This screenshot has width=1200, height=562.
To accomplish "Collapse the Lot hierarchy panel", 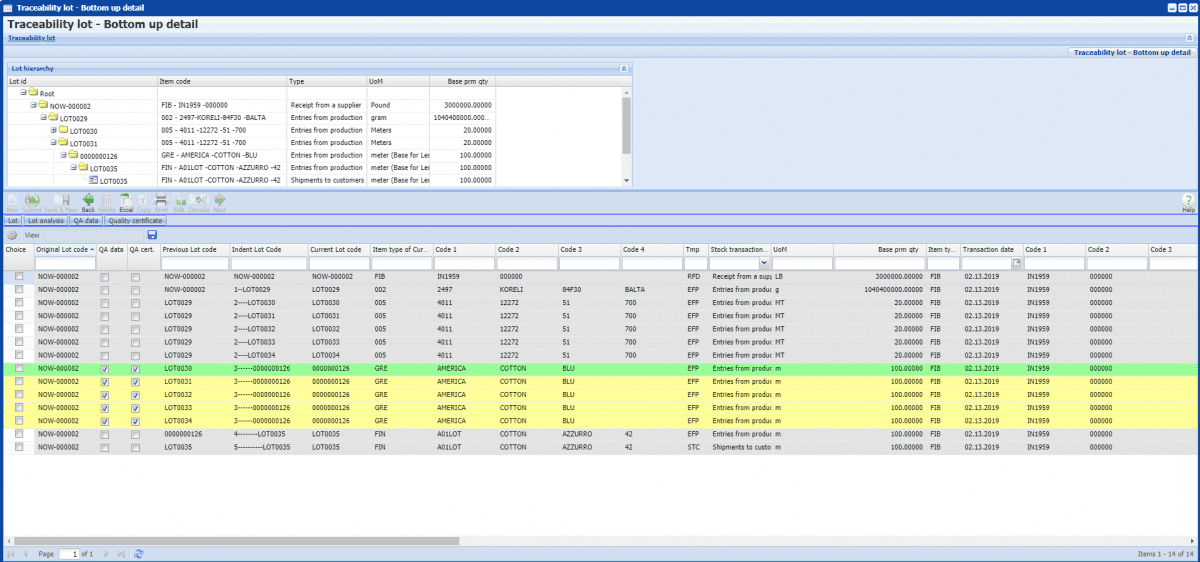I will (624, 68).
